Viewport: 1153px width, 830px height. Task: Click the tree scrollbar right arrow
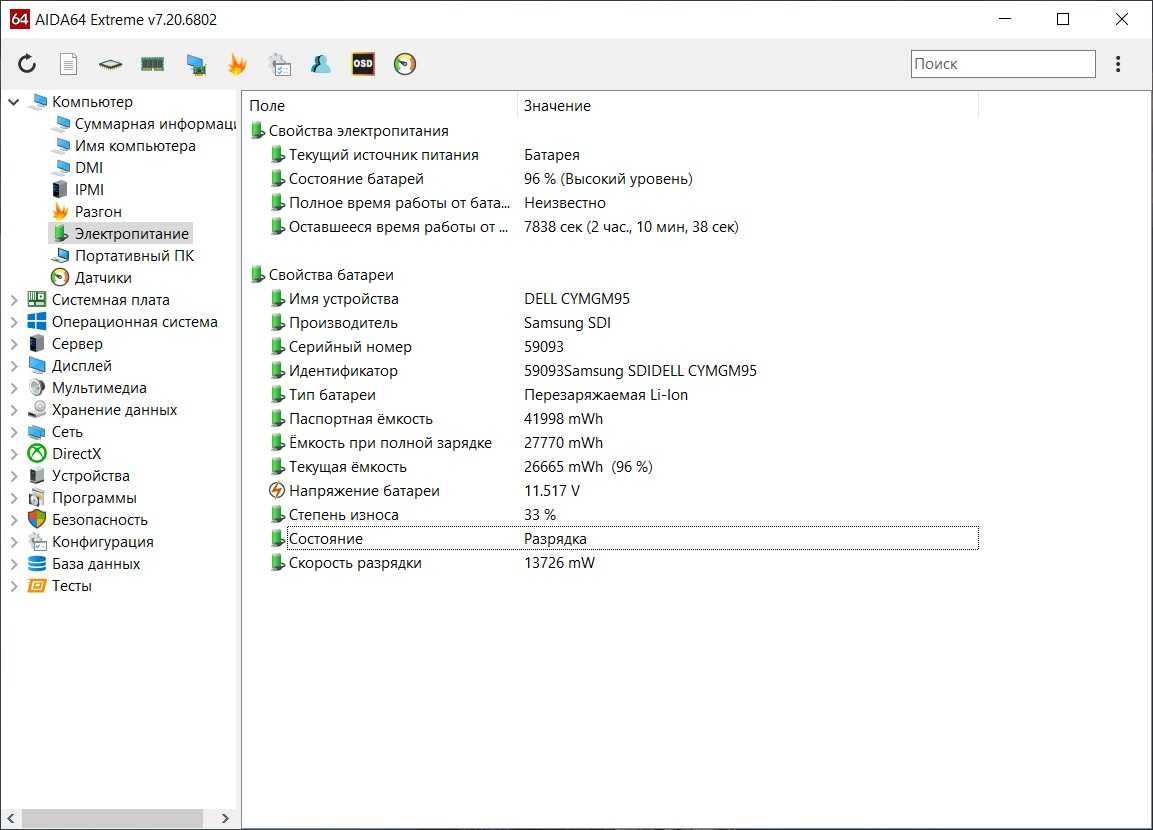[x=225, y=818]
